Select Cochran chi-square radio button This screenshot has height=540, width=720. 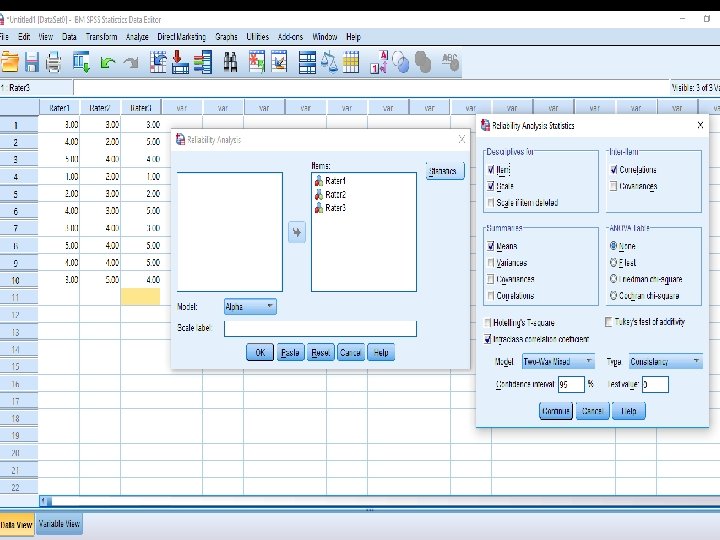coord(613,295)
